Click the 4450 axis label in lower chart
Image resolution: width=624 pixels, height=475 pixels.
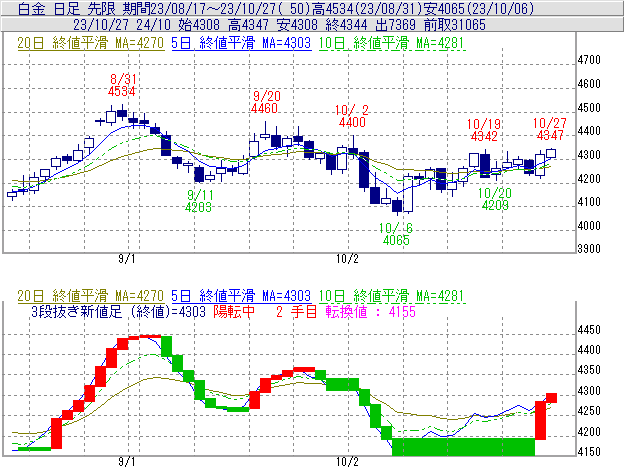click(x=589, y=330)
